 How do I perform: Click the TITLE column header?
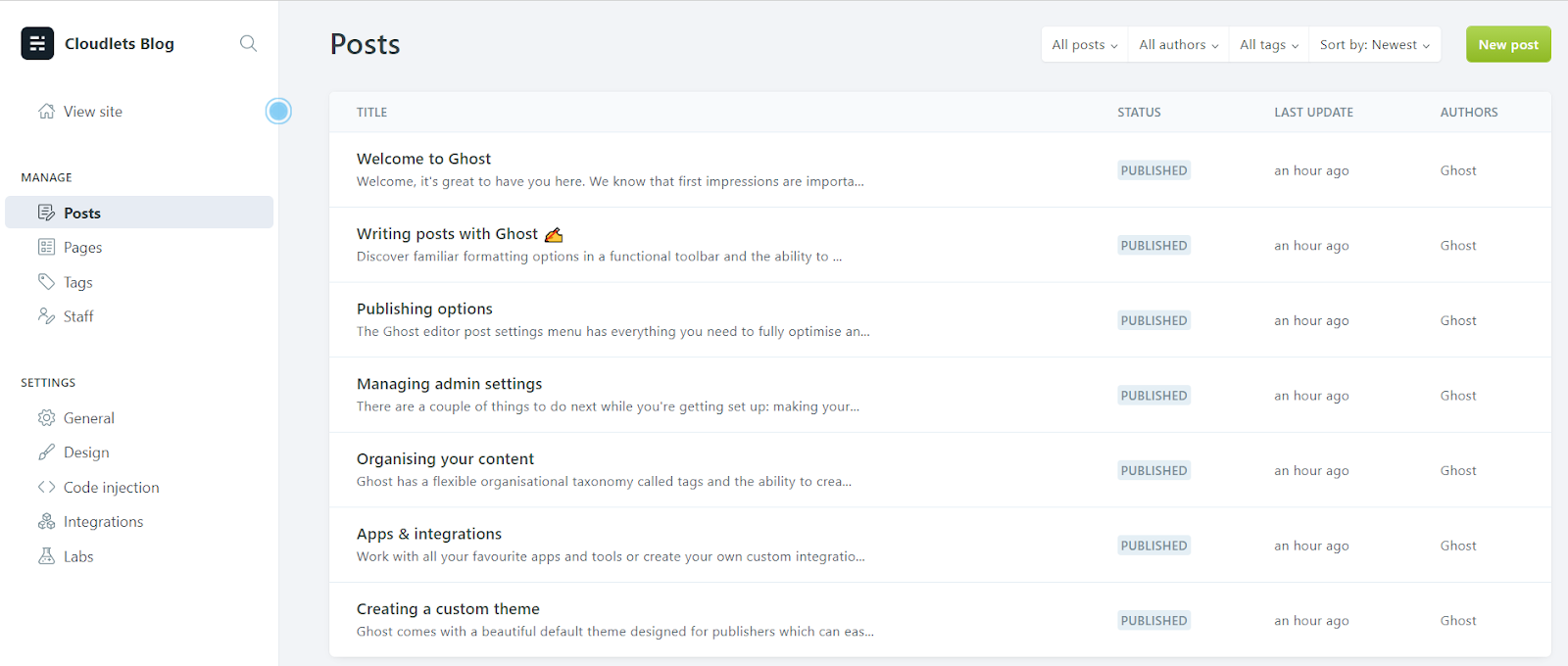tap(371, 113)
